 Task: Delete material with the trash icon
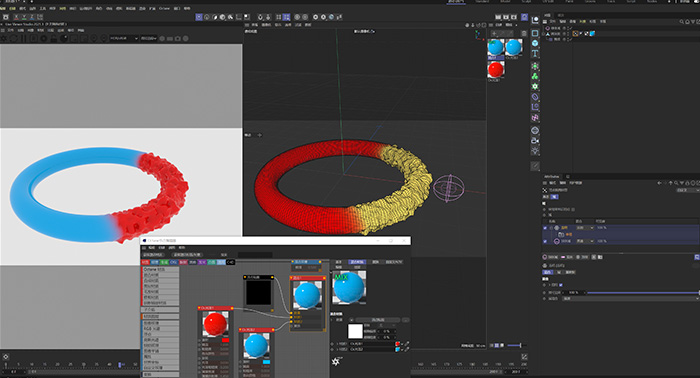coord(524,33)
